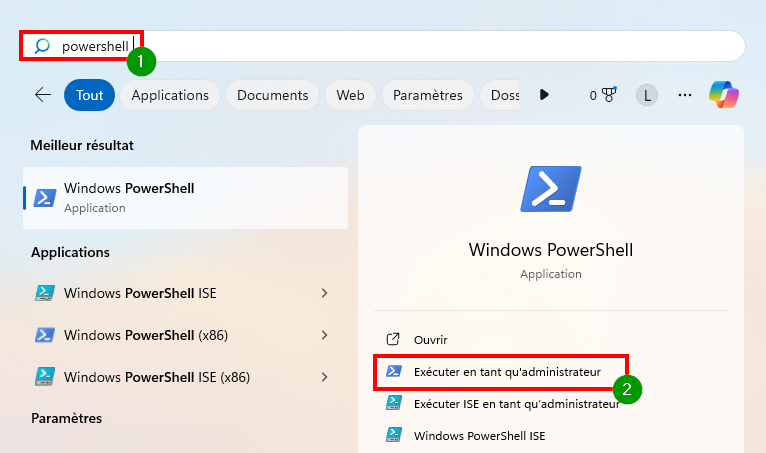Click the Exécuter ISE en tant qu'administrateur icon
The image size is (766, 453).
point(394,403)
